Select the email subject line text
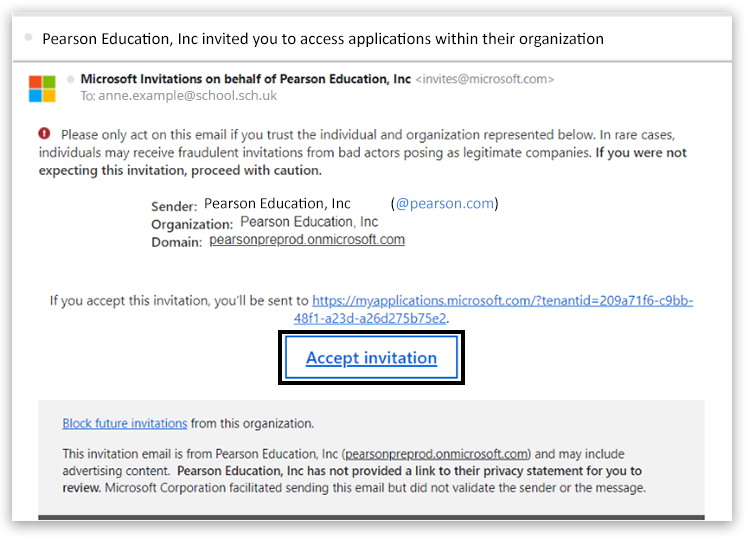Image resolution: width=750 pixels, height=539 pixels. (x=322, y=39)
